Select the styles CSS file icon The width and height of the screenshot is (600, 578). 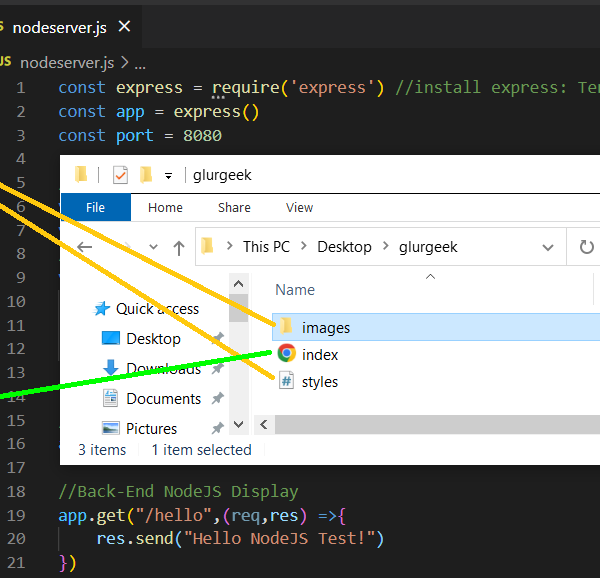(286, 381)
